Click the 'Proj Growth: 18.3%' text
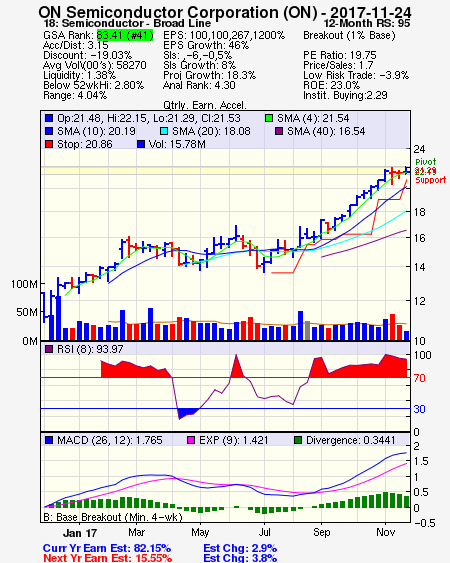Viewport: 450px width, 563px height. click(209, 75)
